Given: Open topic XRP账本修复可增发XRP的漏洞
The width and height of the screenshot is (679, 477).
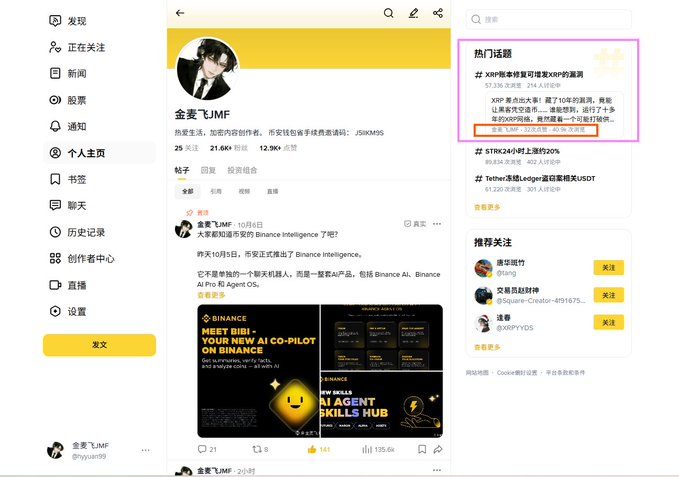Looking at the screenshot, I should click(534, 74).
